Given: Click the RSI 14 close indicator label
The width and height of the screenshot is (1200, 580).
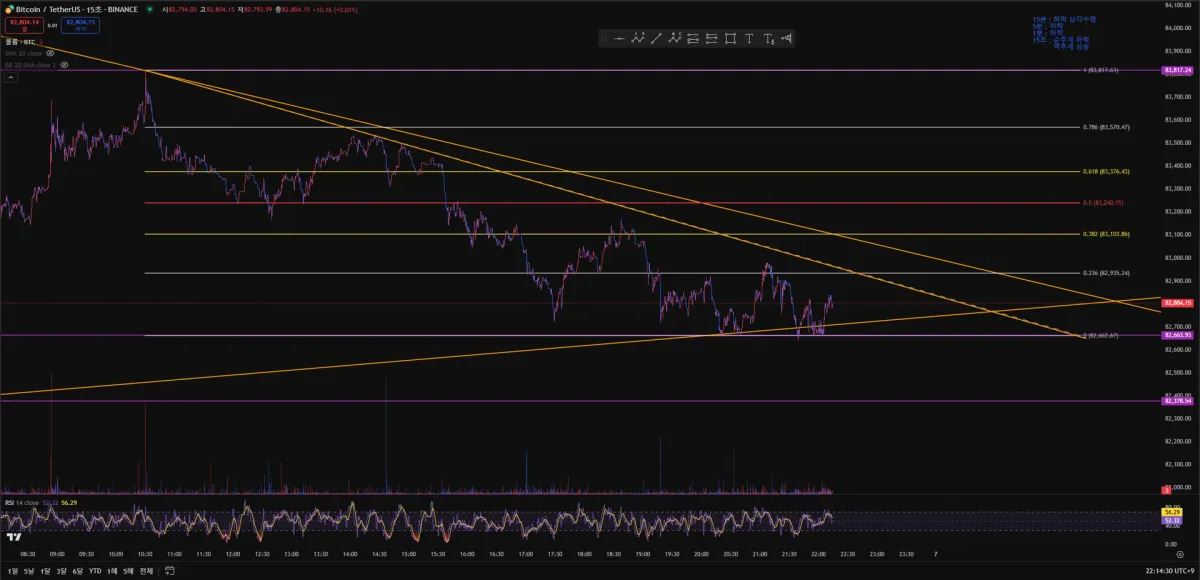Looking at the screenshot, I should pyautogui.click(x=22, y=502).
